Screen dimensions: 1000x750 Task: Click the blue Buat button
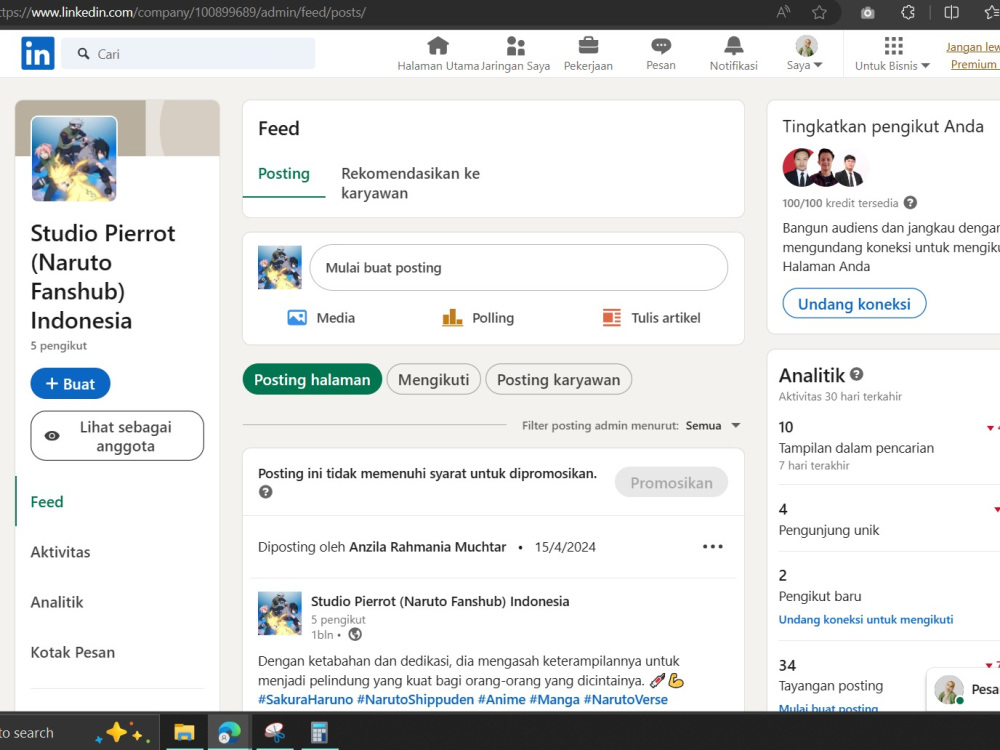tap(70, 383)
